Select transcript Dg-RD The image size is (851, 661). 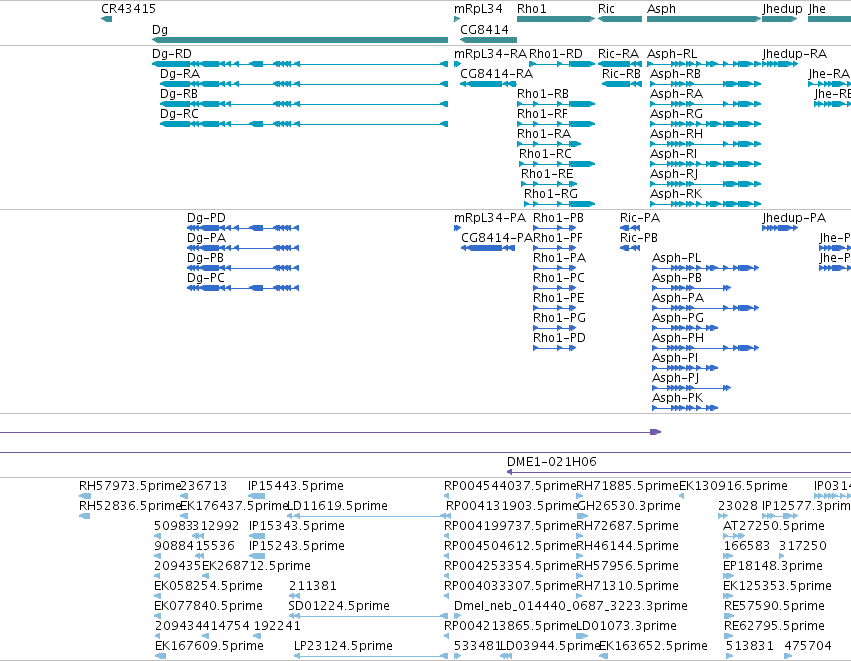tap(300, 64)
